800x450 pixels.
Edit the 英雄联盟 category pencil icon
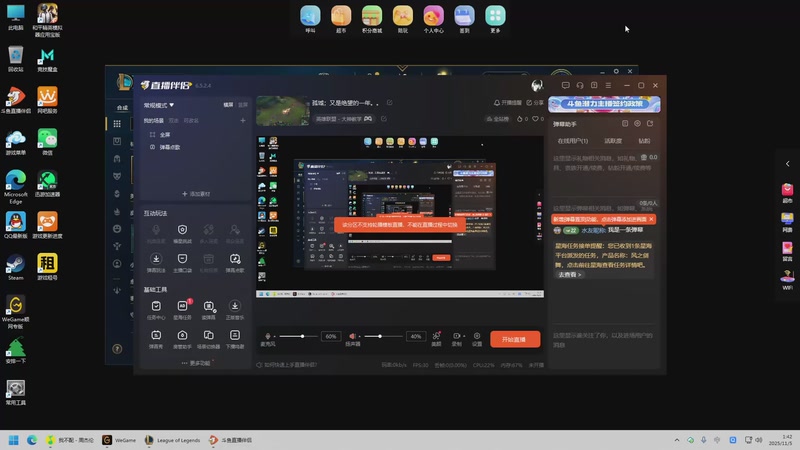(x=384, y=119)
